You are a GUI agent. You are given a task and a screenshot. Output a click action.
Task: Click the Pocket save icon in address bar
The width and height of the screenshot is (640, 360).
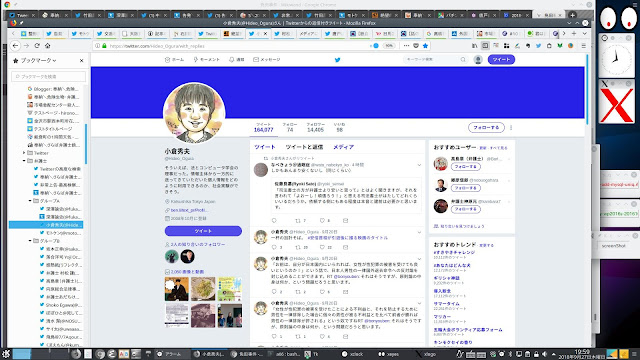pos(416,46)
